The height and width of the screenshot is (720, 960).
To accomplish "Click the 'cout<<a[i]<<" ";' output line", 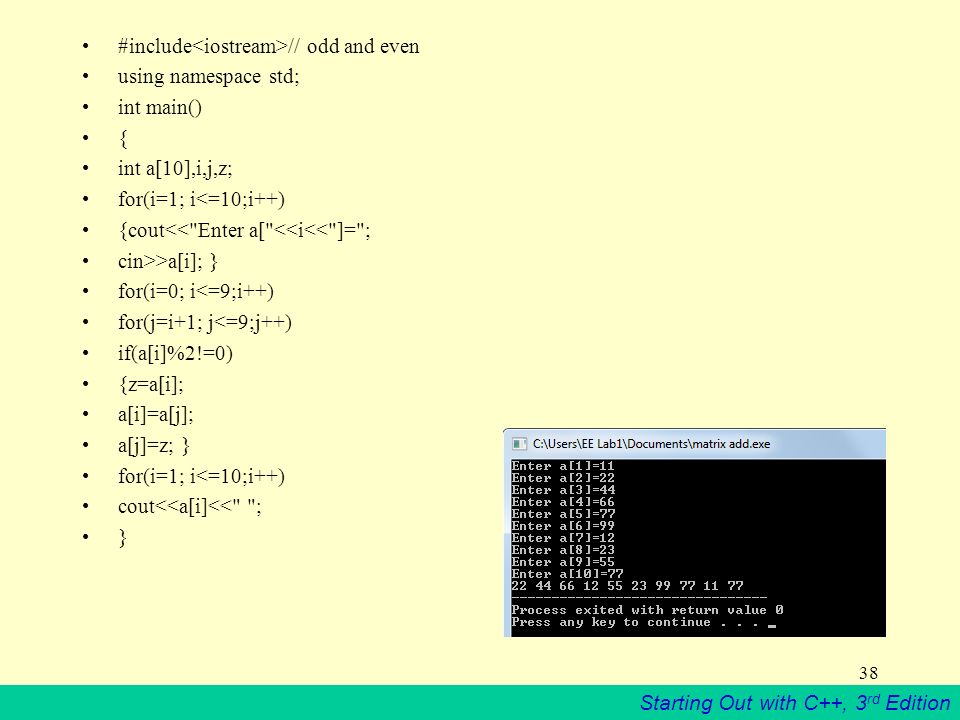I will [x=190, y=507].
